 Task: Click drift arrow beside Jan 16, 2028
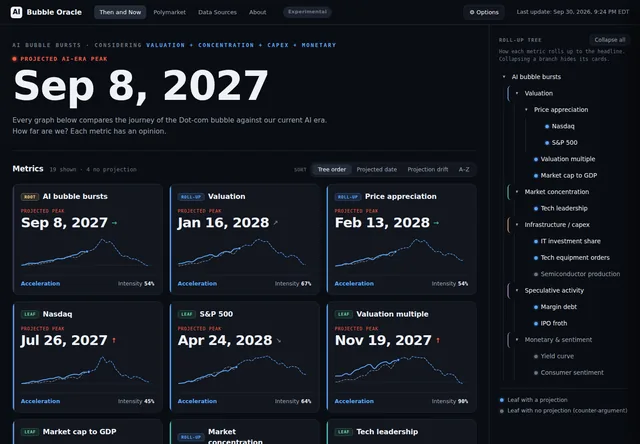[276, 223]
